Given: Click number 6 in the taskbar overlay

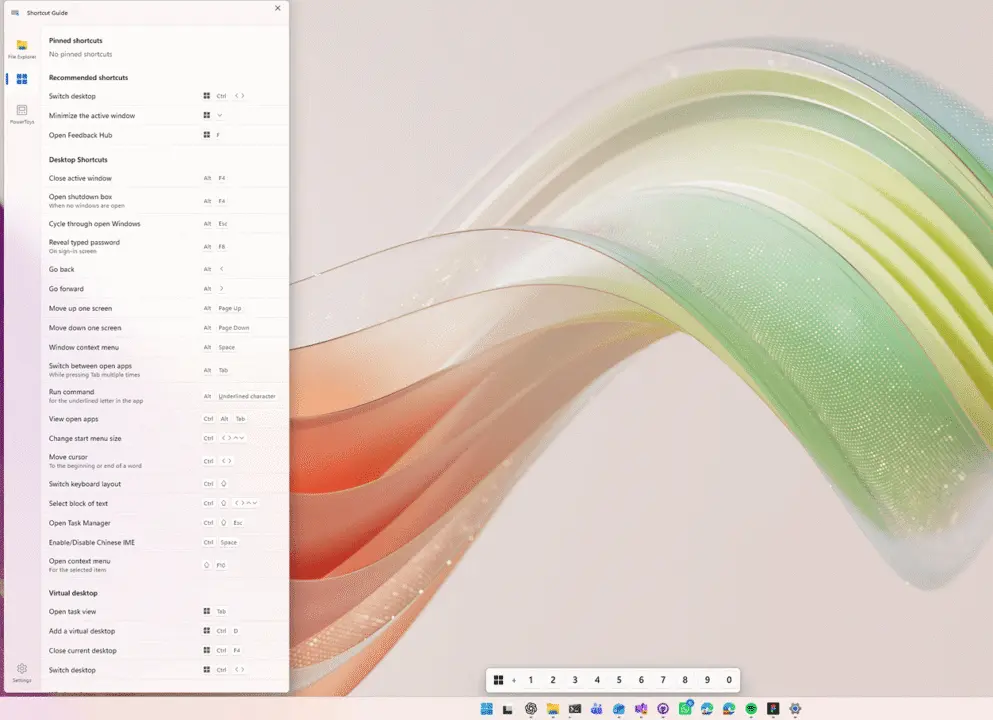Looking at the screenshot, I should coord(642,679).
